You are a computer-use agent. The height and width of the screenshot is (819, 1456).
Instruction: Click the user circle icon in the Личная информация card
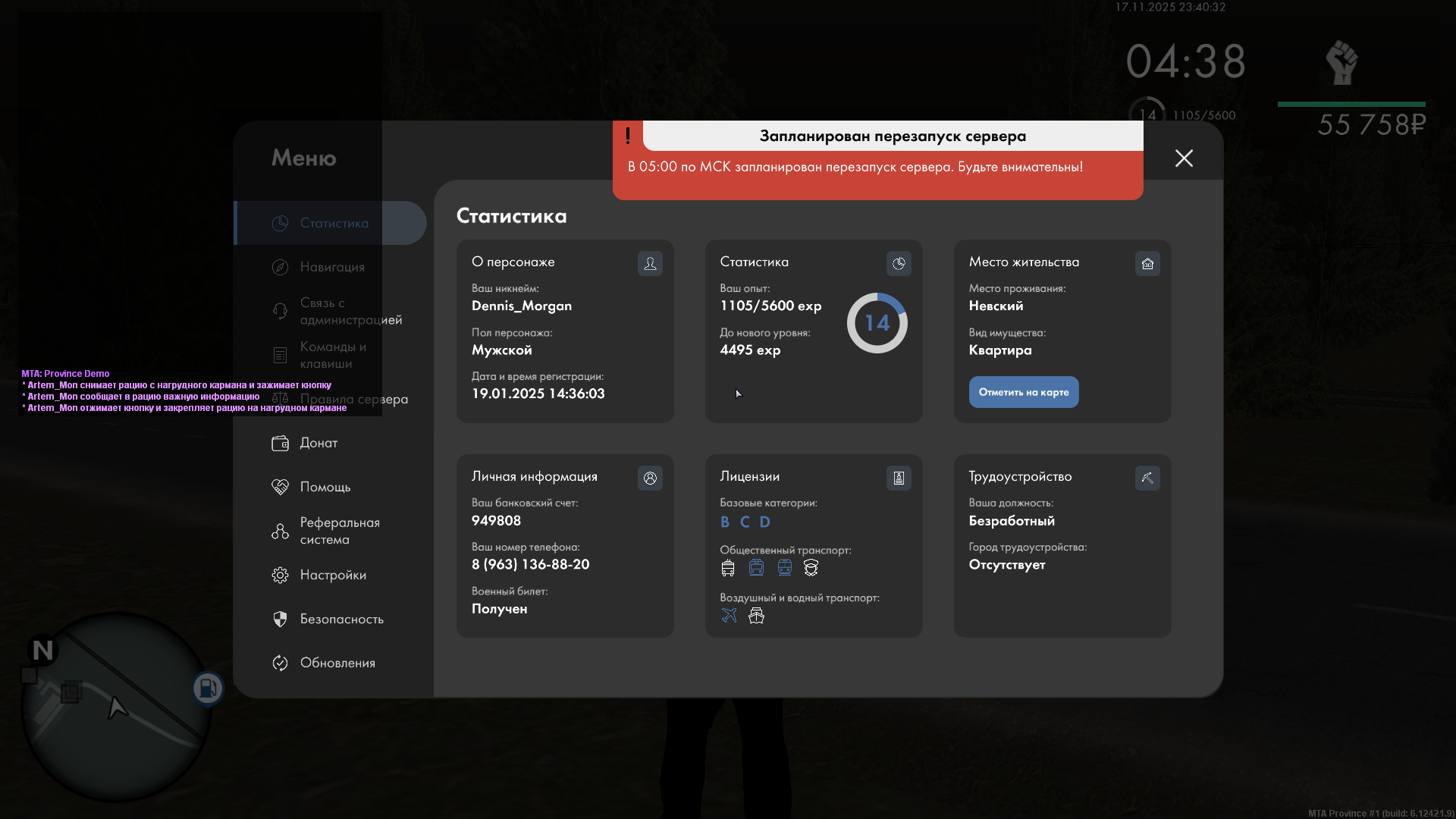click(650, 478)
